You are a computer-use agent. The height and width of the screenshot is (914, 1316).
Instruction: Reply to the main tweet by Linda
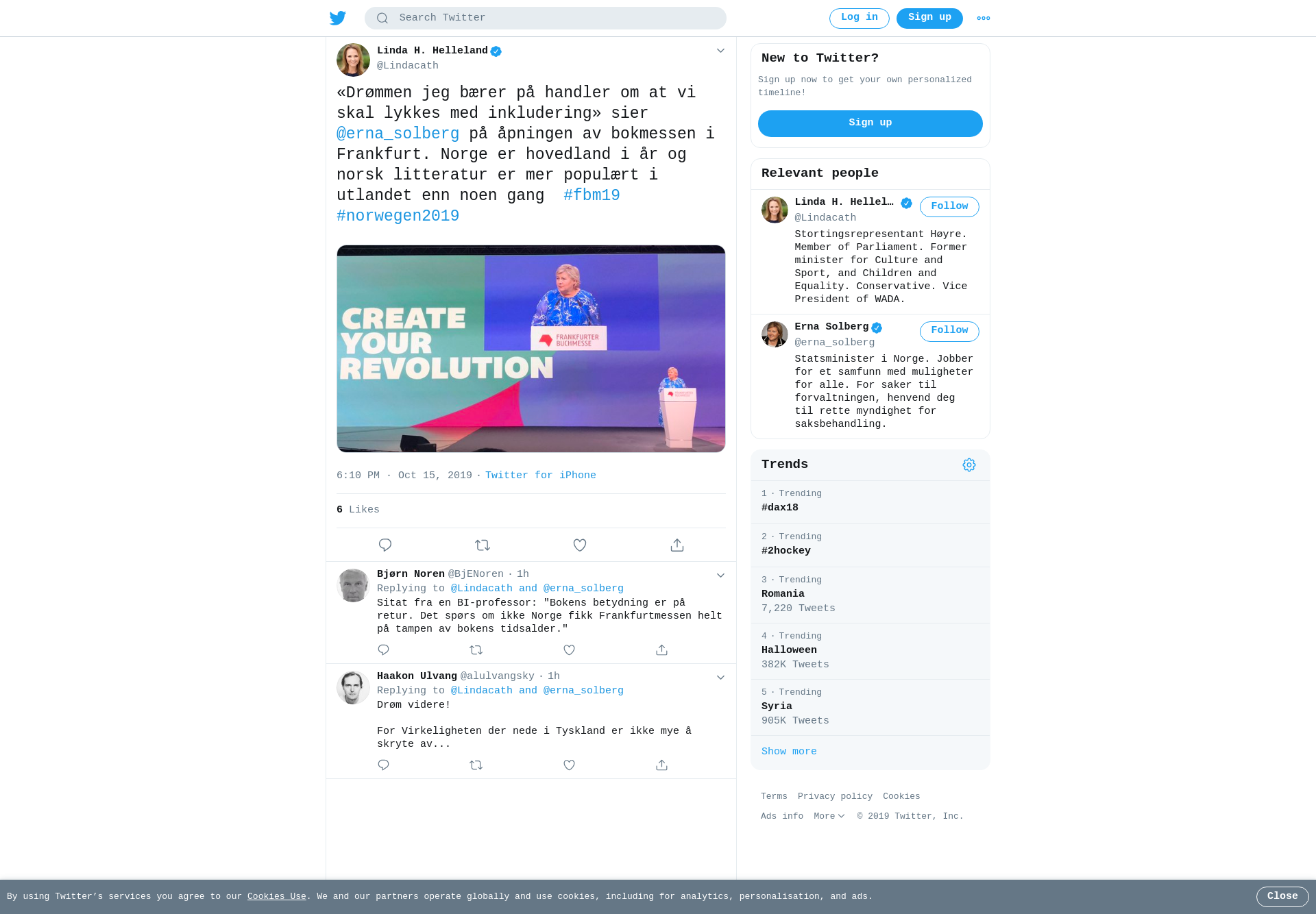pyautogui.click(x=385, y=545)
